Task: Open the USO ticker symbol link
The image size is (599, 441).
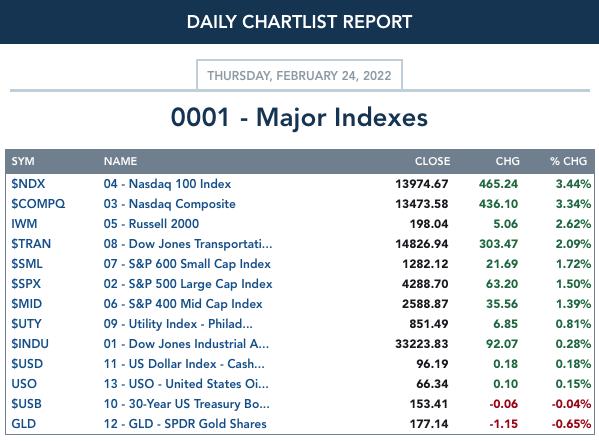Action: tap(24, 384)
